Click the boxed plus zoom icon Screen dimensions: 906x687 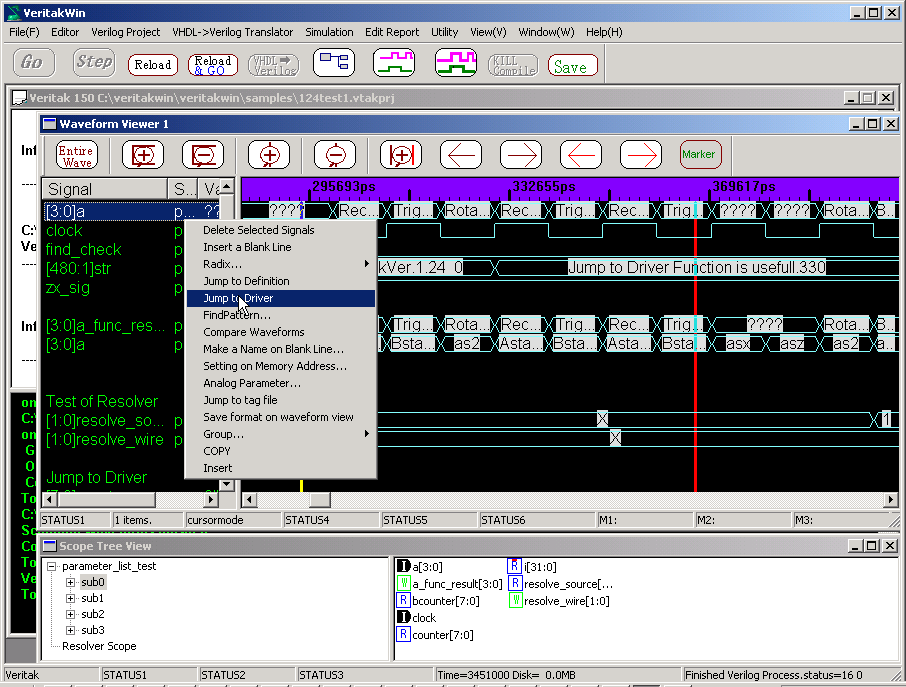click(143, 155)
